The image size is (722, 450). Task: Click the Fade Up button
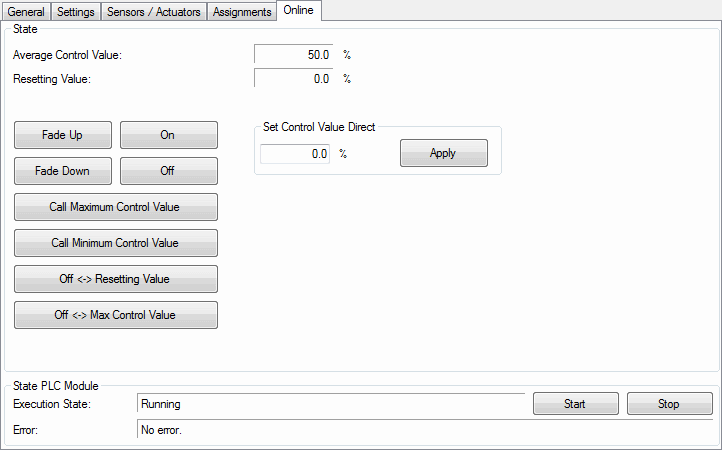pos(63,135)
